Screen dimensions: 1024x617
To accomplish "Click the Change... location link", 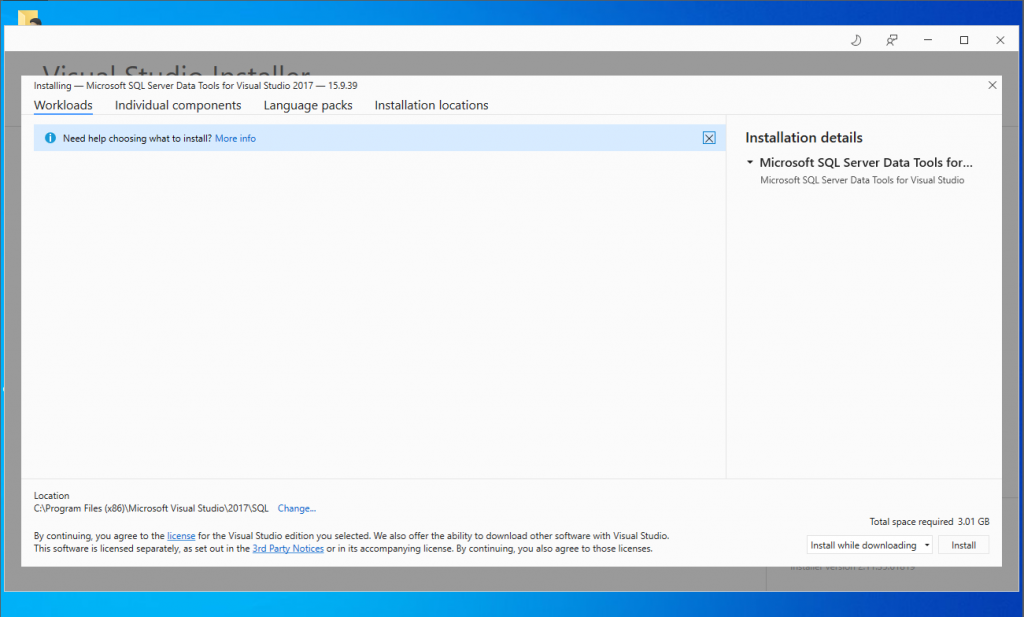I will (x=296, y=508).
